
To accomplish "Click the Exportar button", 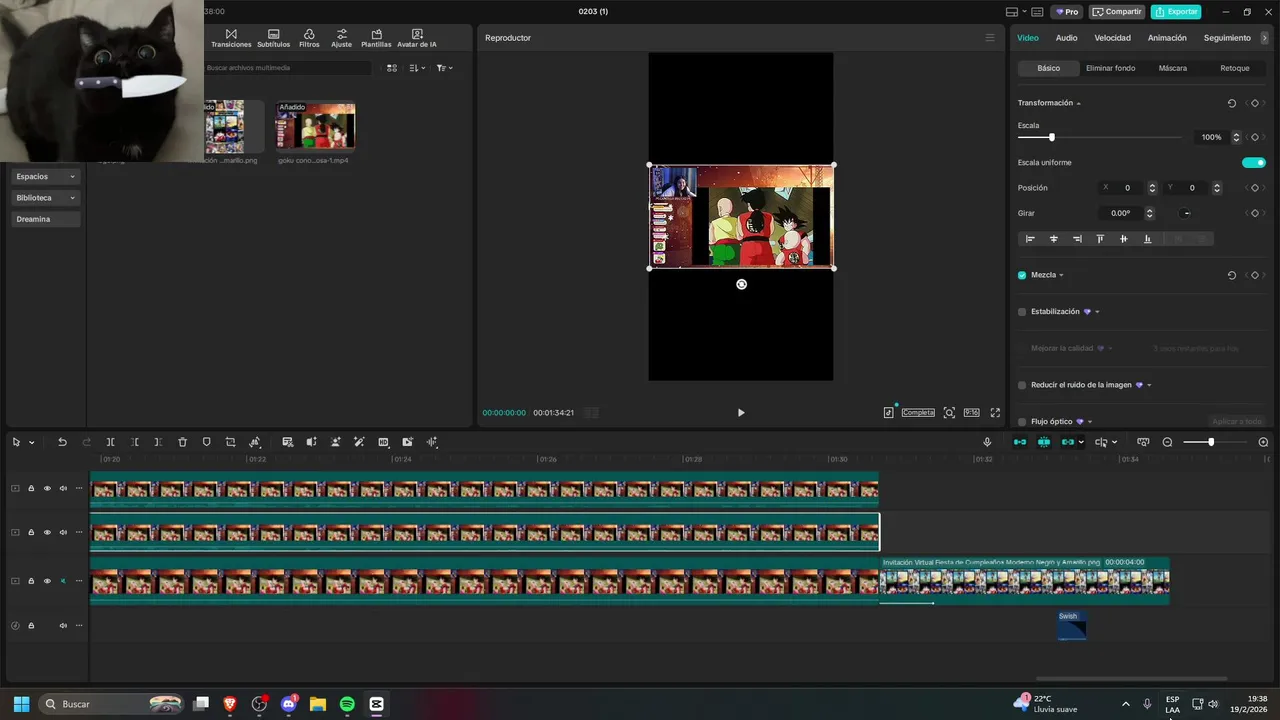I will click(1176, 12).
